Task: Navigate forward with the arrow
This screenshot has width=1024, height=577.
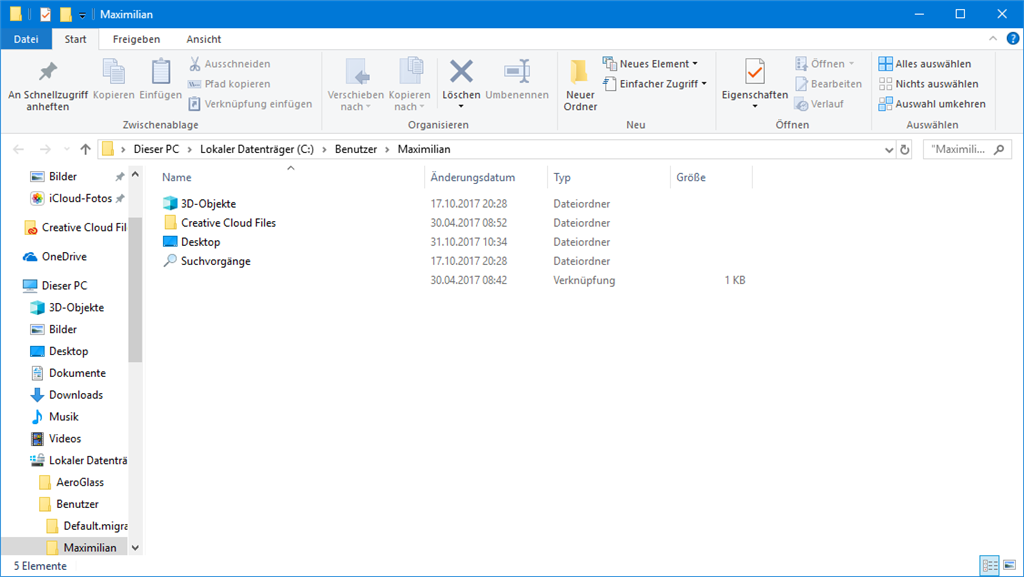Action: tap(45, 149)
